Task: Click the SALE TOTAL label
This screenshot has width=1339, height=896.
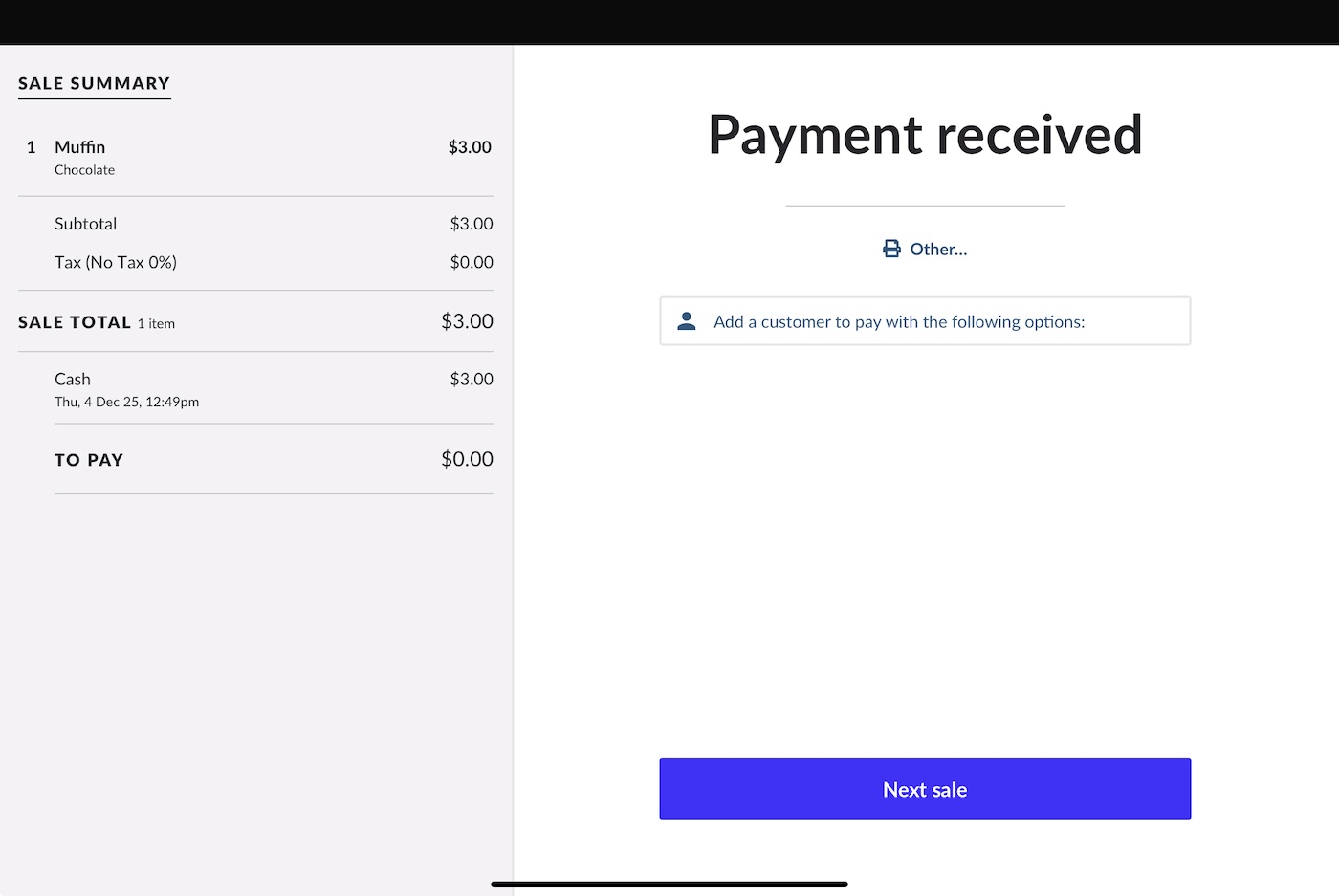Action: 75,322
